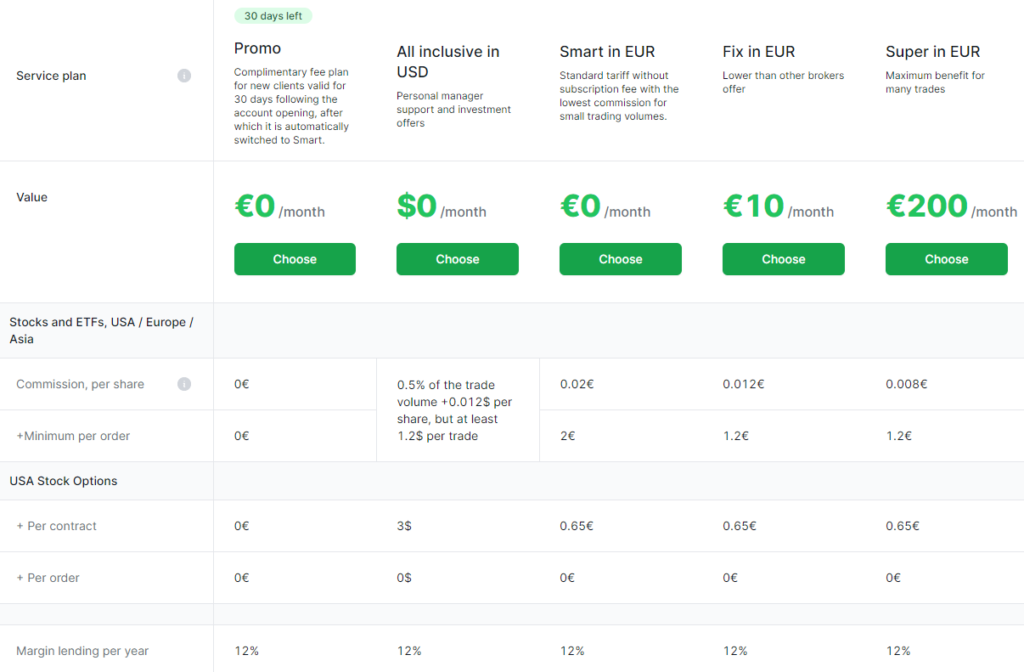This screenshot has width=1024, height=672.
Task: Choose the All inclusive in USD plan
Action: point(457,258)
